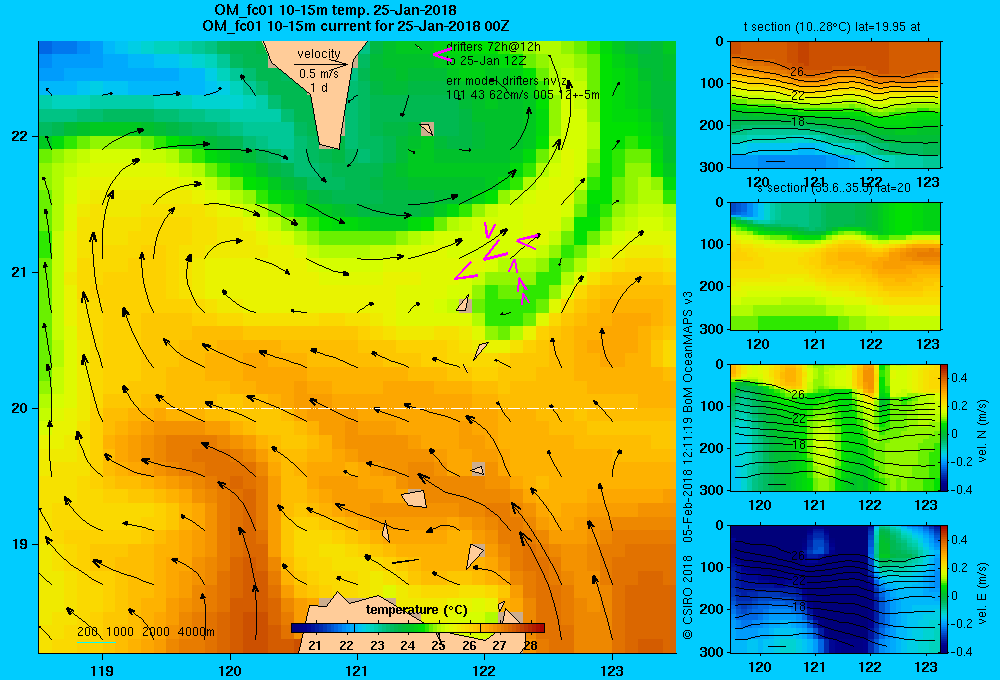Click the "velocity" legend label
This screenshot has width=1000, height=680.
(x=319, y=54)
